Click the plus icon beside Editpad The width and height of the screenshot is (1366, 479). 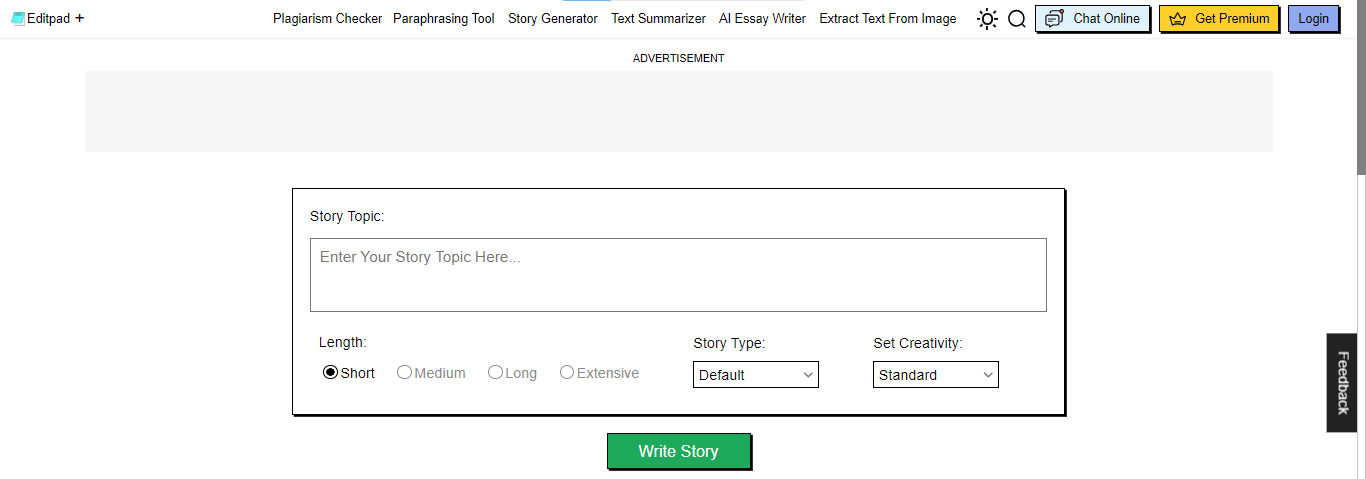80,18
